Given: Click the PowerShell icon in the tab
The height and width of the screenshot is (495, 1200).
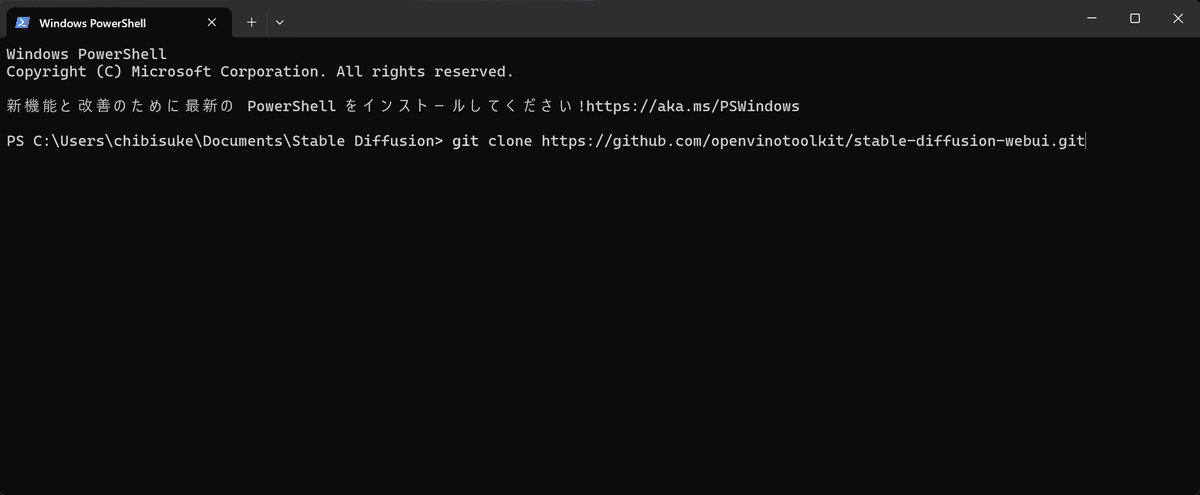Looking at the screenshot, I should coord(22,22).
